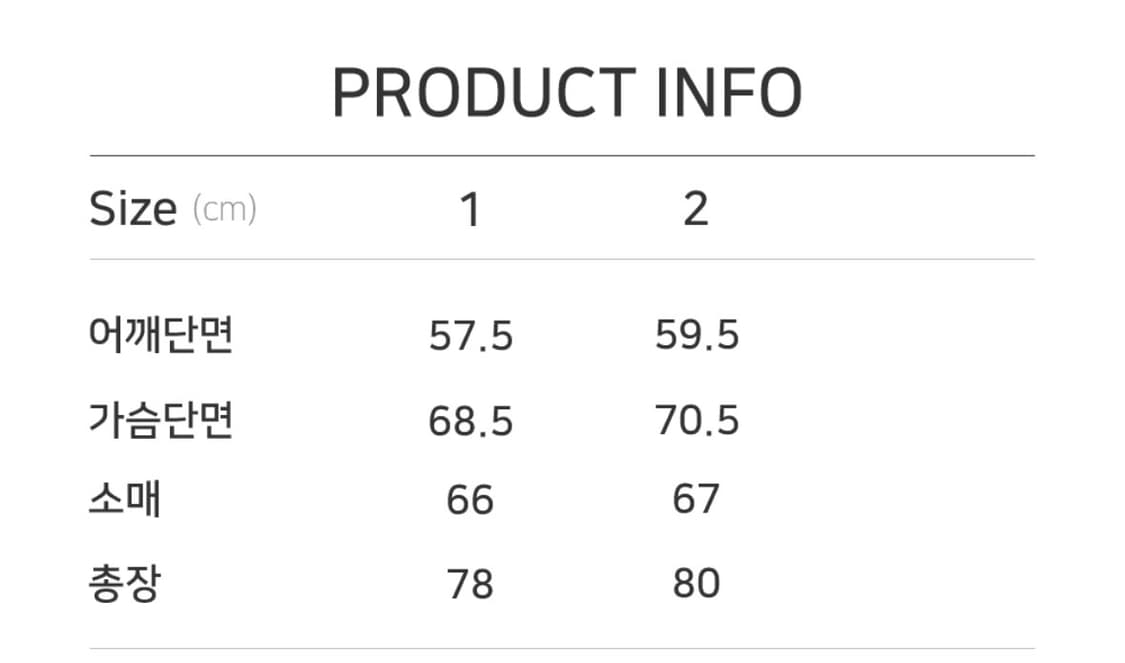Select the 70.5 chest value
The image size is (1125, 663).
click(x=697, y=421)
